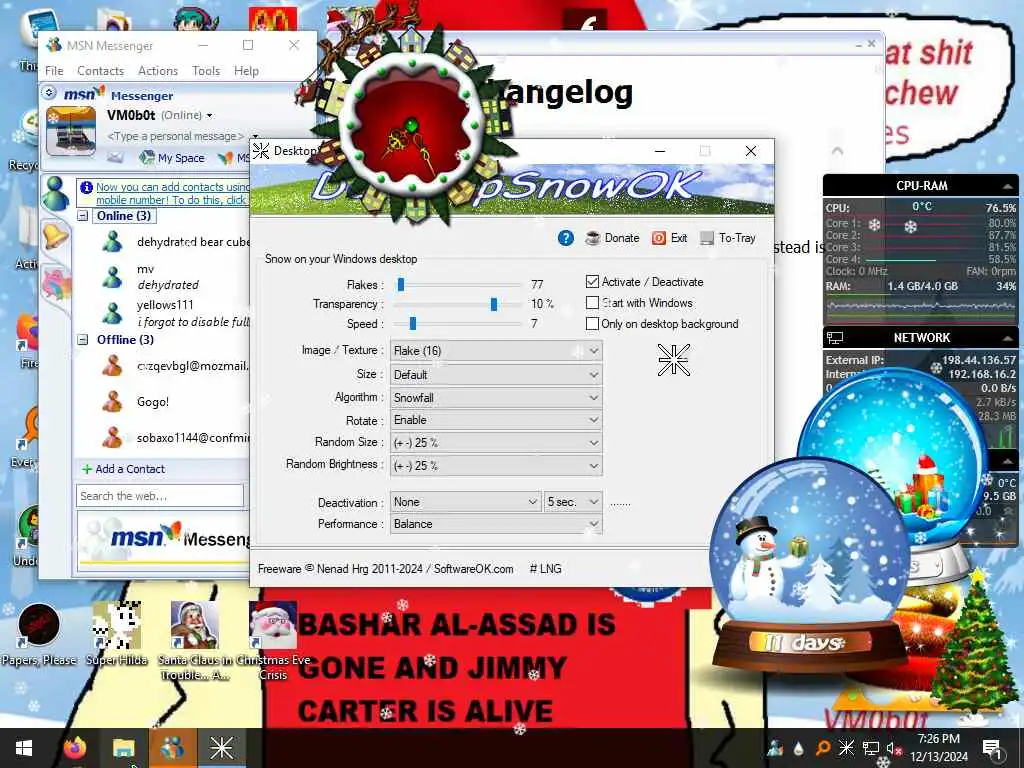Image resolution: width=1024 pixels, height=768 pixels.
Task: Click the snowflake preview image in DesktopSnowOK
Action: tap(673, 360)
